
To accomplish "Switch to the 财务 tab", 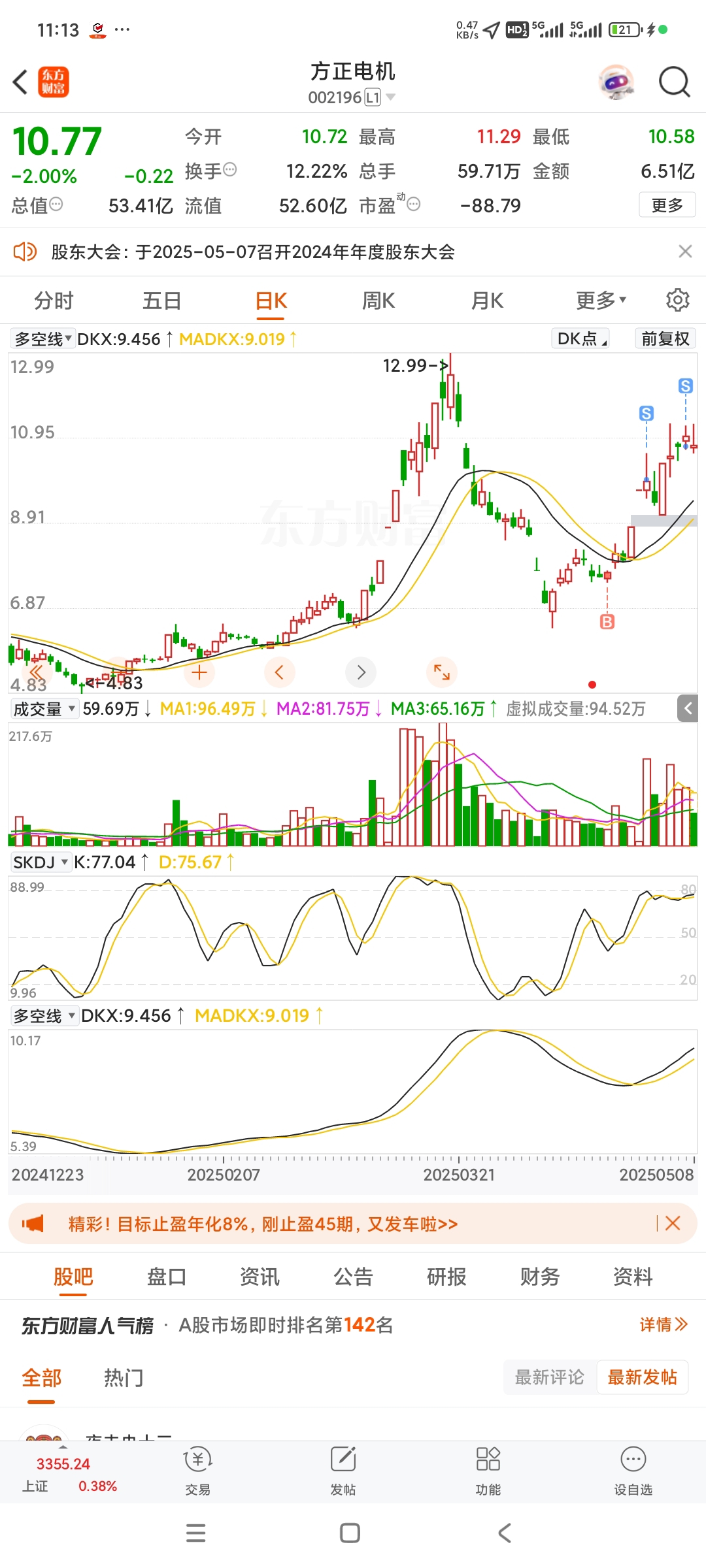I will pyautogui.click(x=540, y=1277).
